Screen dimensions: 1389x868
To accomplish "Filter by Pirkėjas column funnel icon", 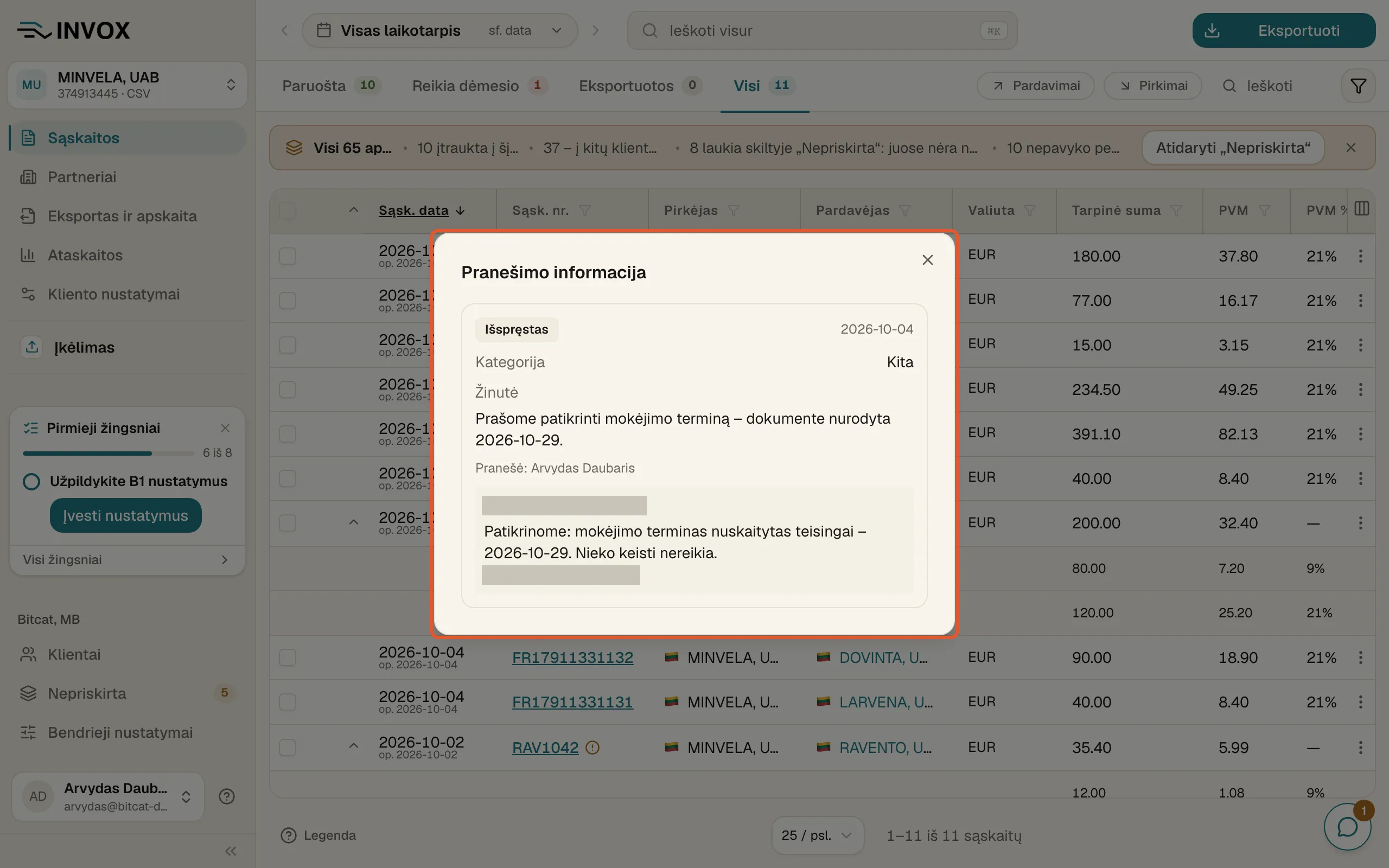I will tap(734, 210).
